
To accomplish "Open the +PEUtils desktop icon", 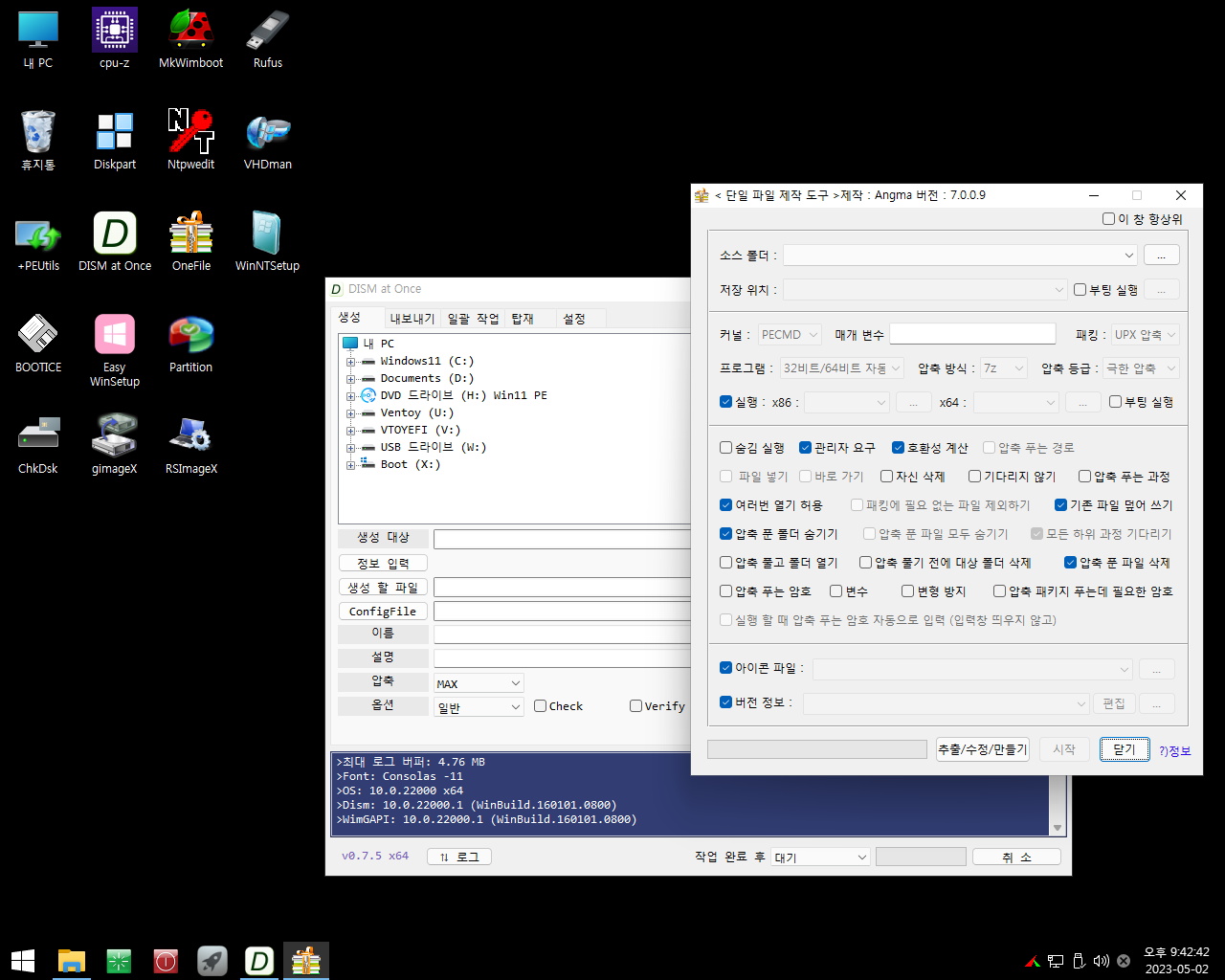I will 38,241.
